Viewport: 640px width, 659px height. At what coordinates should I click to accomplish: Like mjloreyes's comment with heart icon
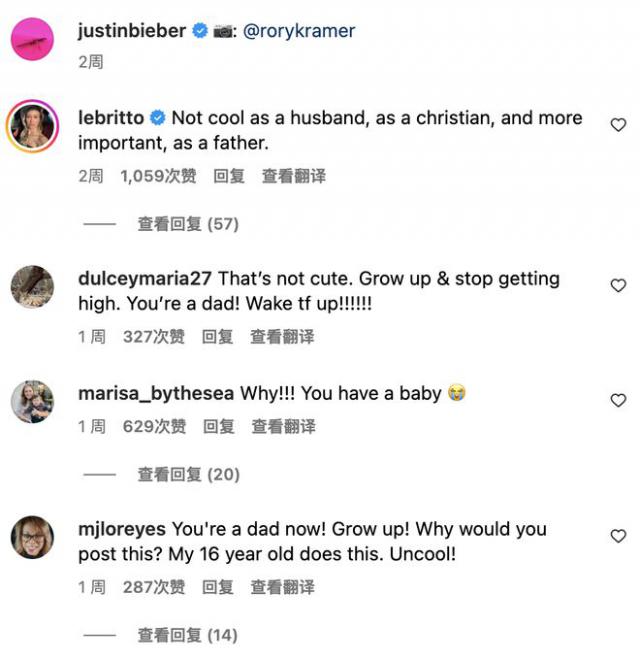coord(618,537)
